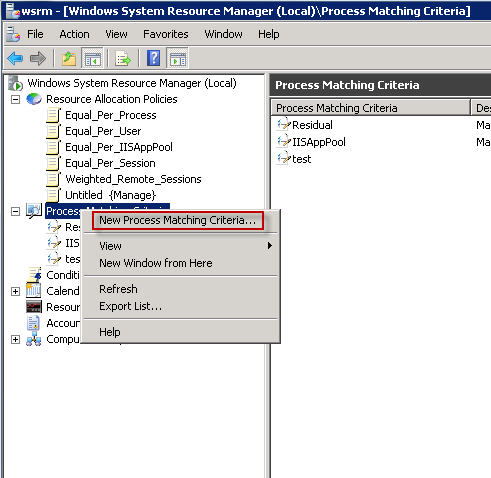Click the Process Matching Criteria column header

(x=370, y=108)
